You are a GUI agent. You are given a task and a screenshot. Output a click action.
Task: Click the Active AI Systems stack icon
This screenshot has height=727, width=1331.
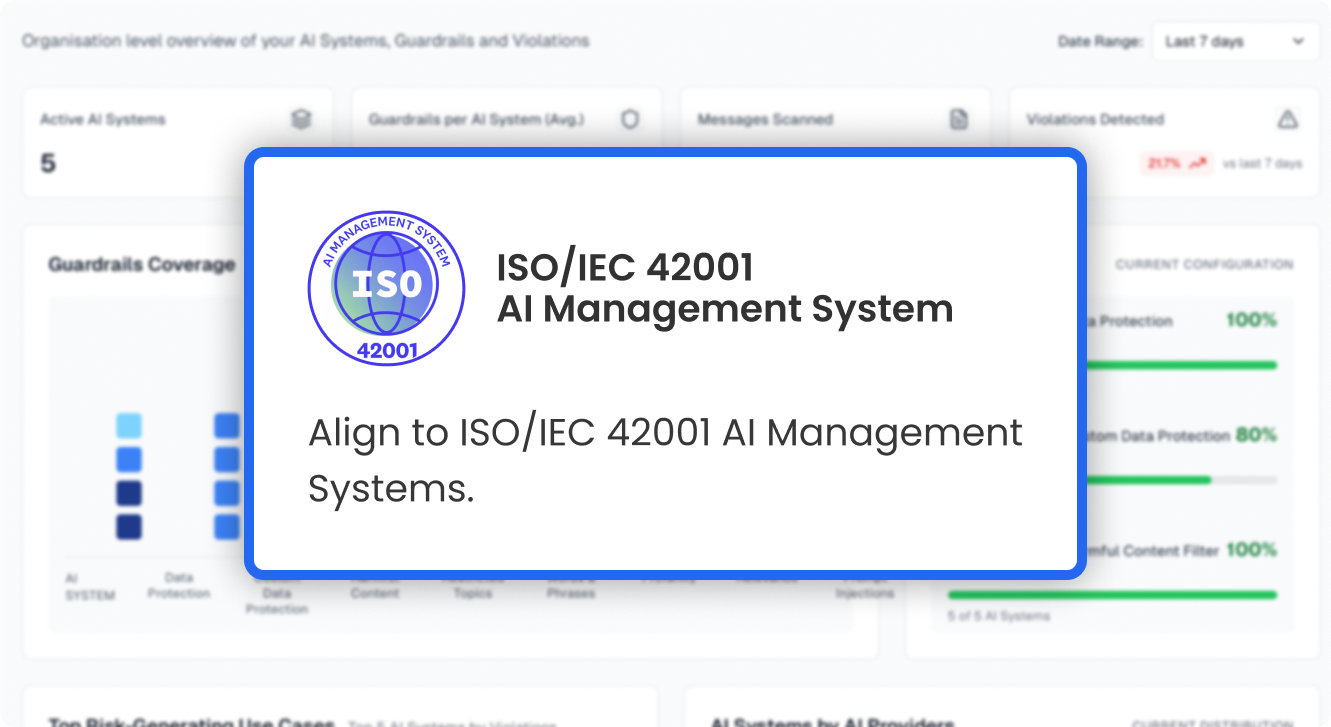[301, 119]
